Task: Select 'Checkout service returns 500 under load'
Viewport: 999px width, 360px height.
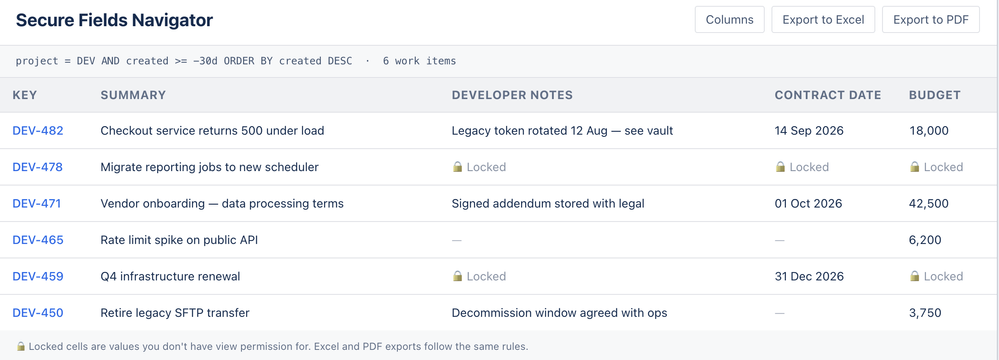Action: (212, 131)
